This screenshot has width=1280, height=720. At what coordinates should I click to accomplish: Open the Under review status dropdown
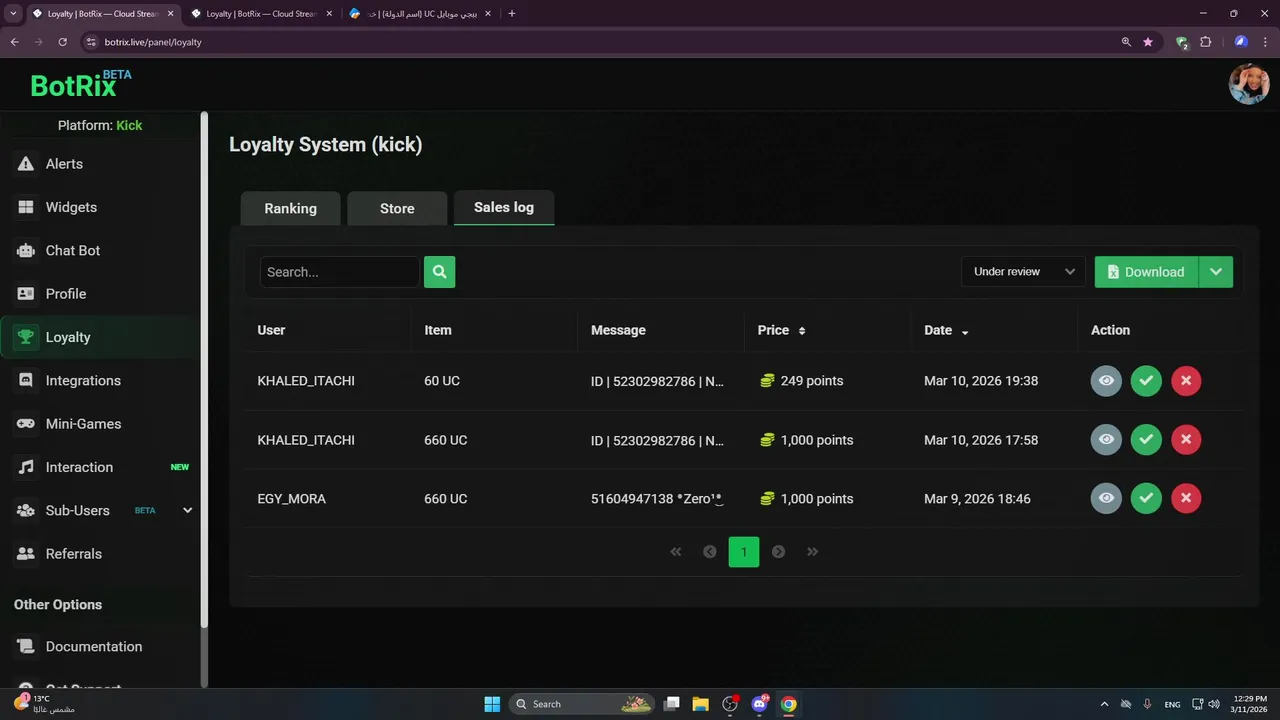(1023, 272)
